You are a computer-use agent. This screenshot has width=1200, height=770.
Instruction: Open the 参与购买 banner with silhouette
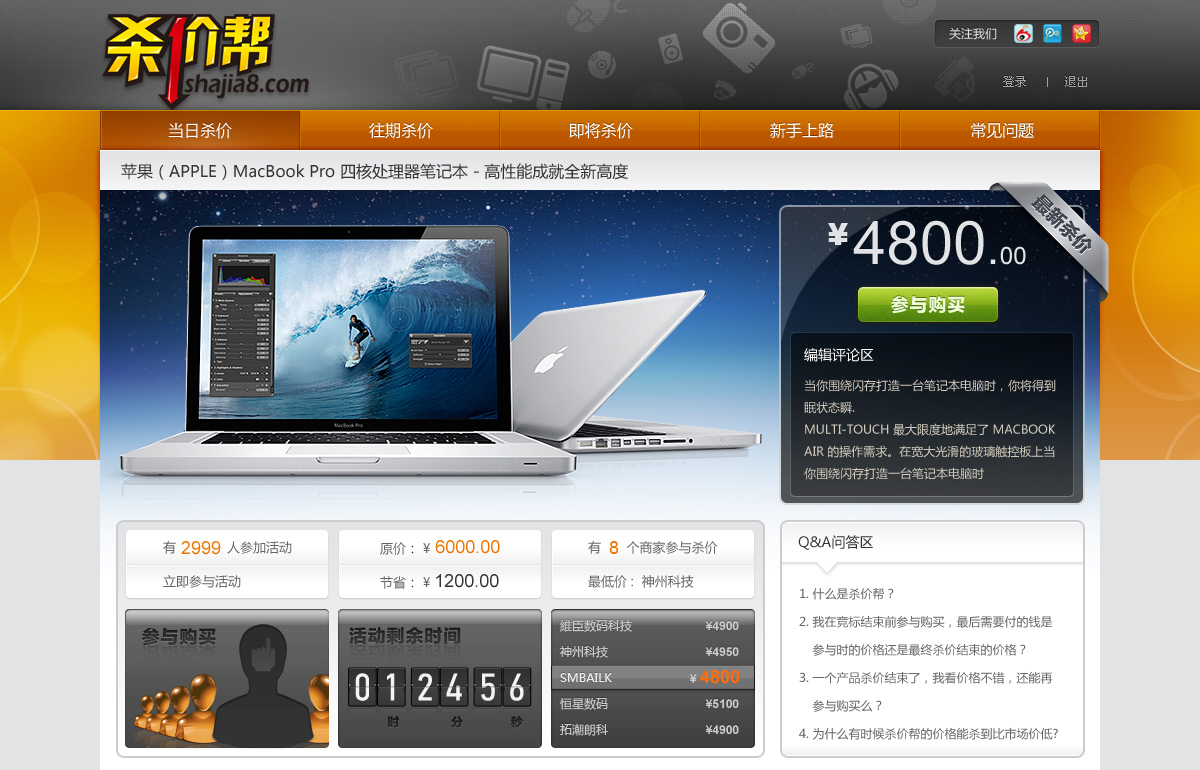[227, 678]
